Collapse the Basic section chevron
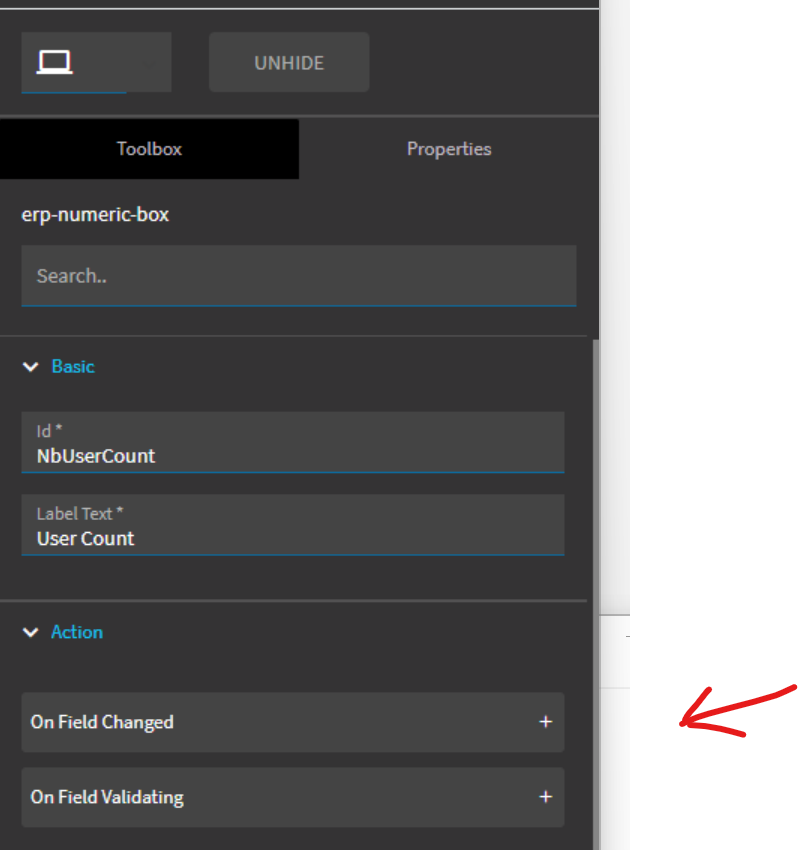Image resolution: width=798 pixels, height=850 pixels. (x=31, y=367)
